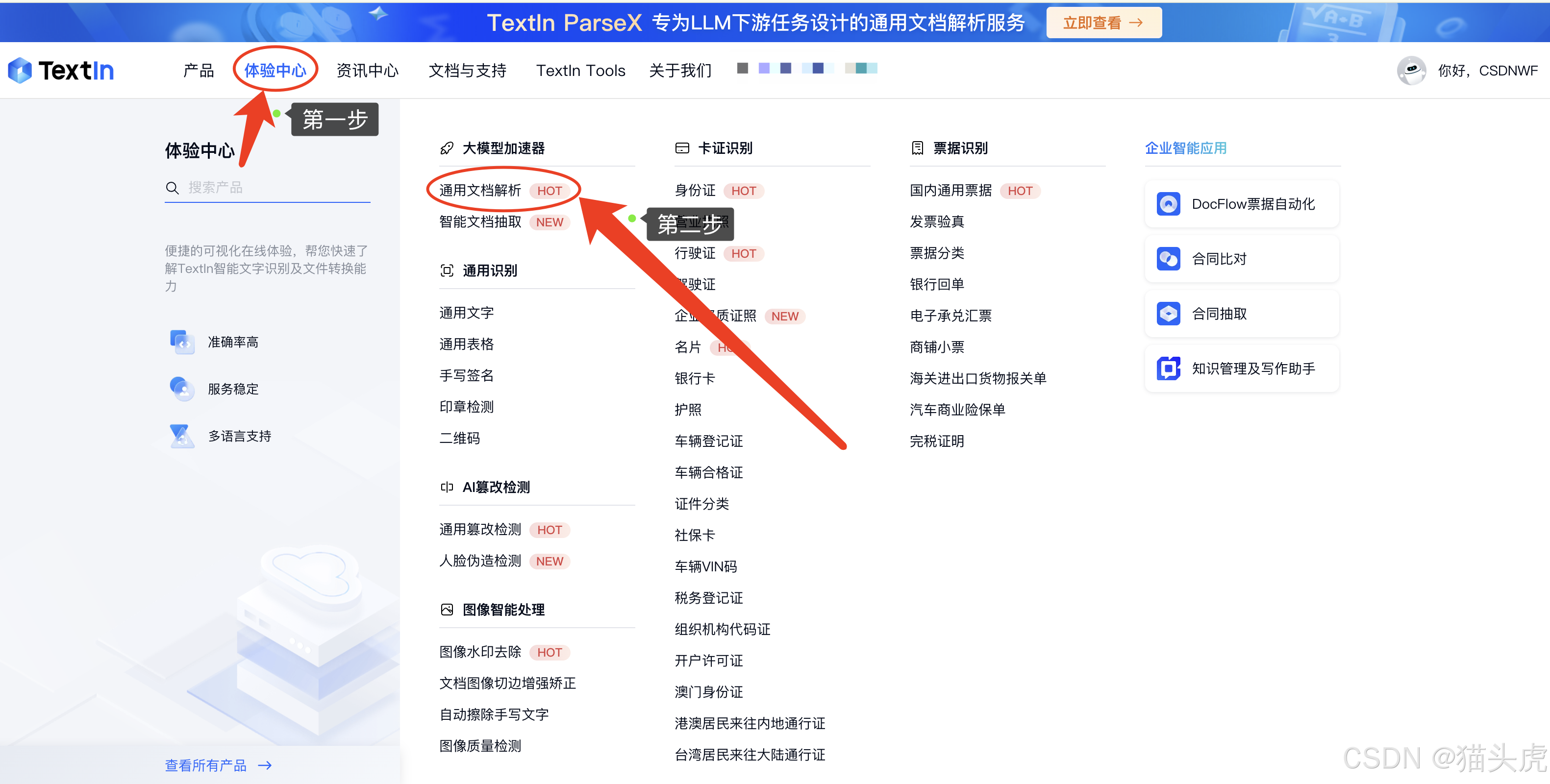Open the TextIn Tools menu
Viewport: 1550px width, 784px height.
pyautogui.click(x=581, y=71)
